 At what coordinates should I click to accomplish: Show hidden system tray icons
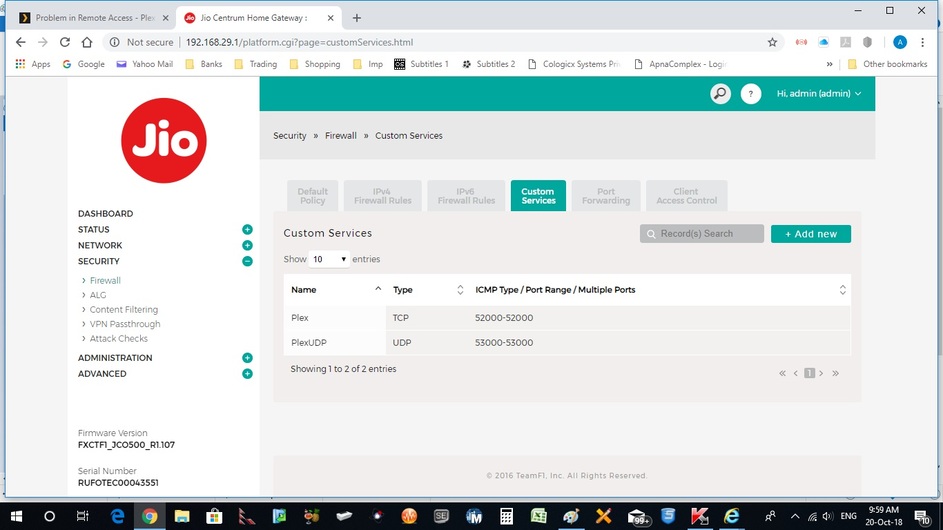pyautogui.click(x=795, y=516)
